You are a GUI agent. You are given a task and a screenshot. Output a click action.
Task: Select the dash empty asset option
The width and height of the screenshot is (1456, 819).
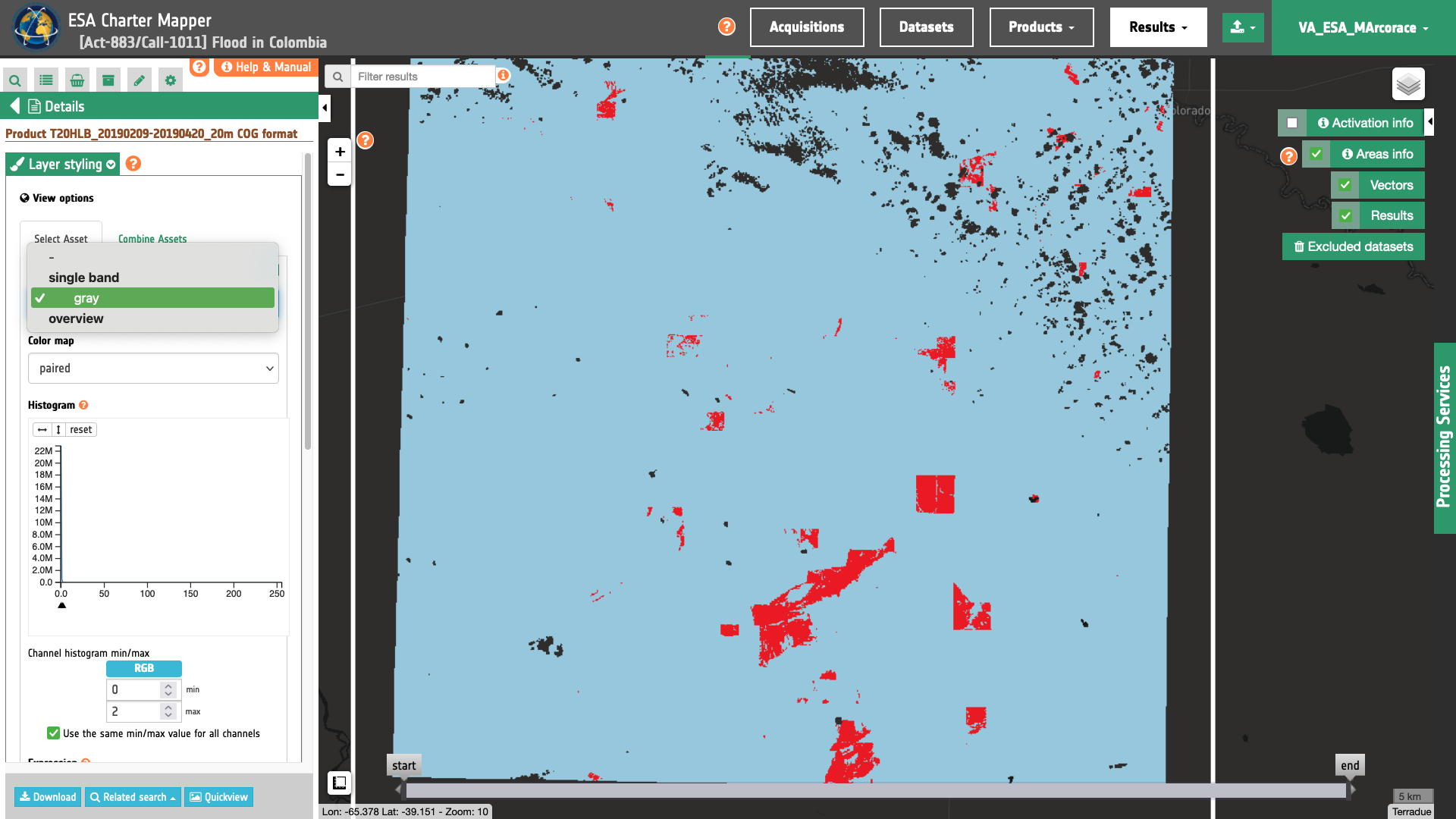click(152, 257)
